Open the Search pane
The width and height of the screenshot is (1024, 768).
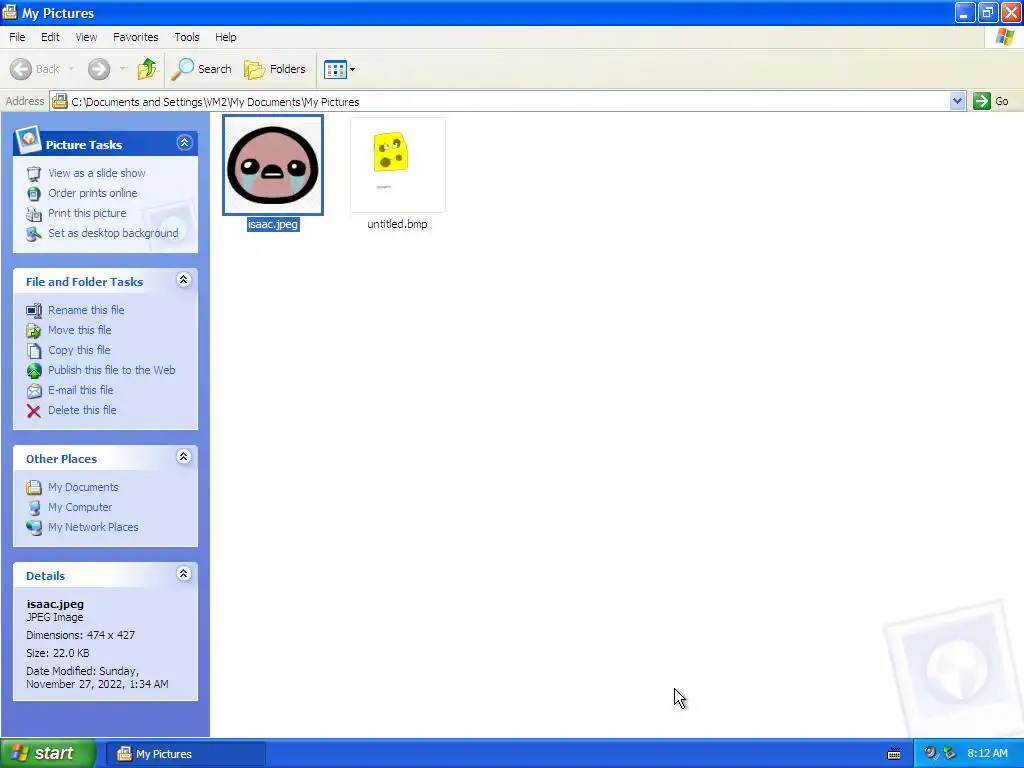[201, 69]
